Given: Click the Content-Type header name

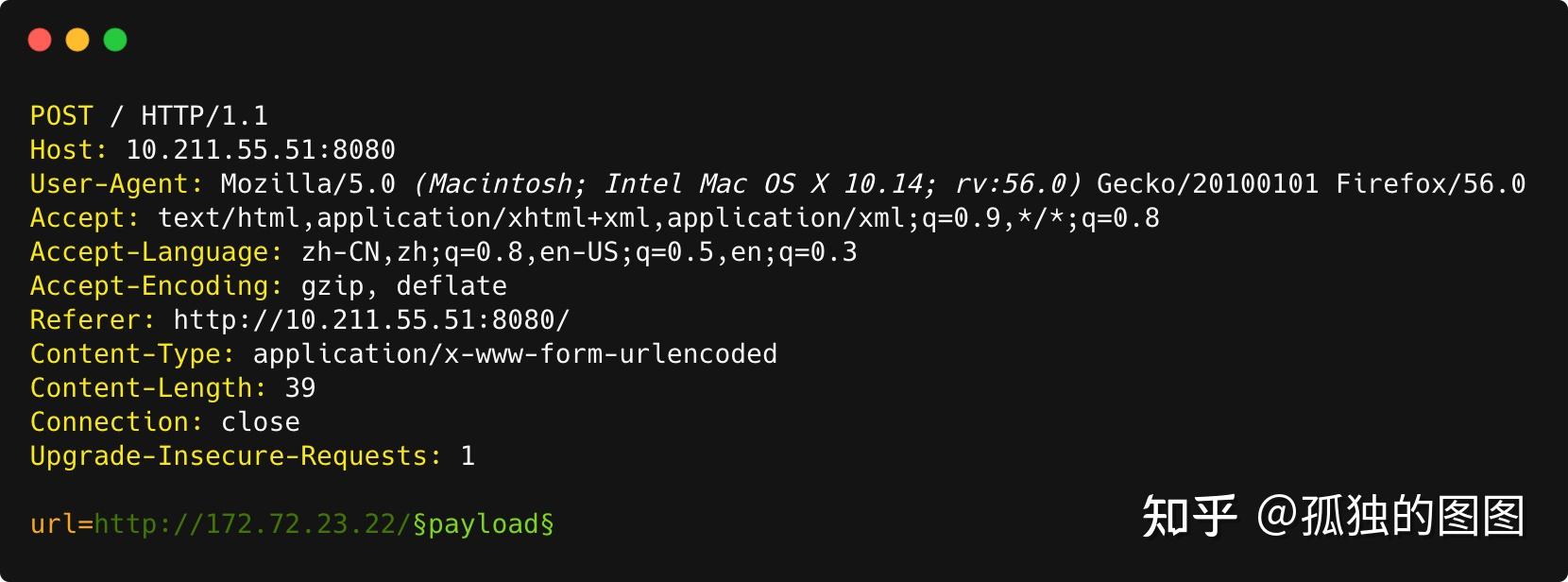Looking at the screenshot, I should click(x=132, y=354).
